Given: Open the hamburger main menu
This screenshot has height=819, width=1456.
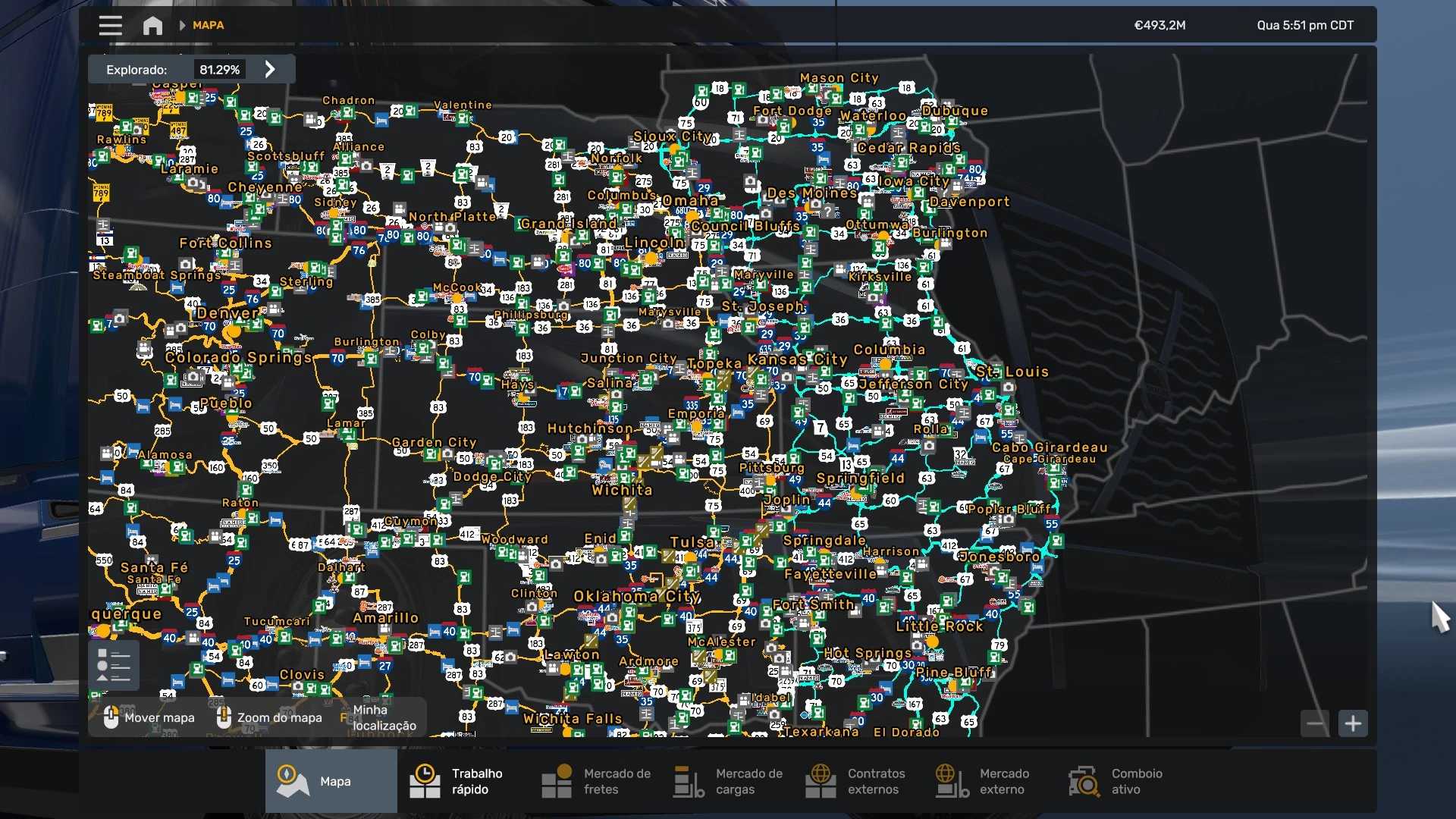Looking at the screenshot, I should coord(110,26).
